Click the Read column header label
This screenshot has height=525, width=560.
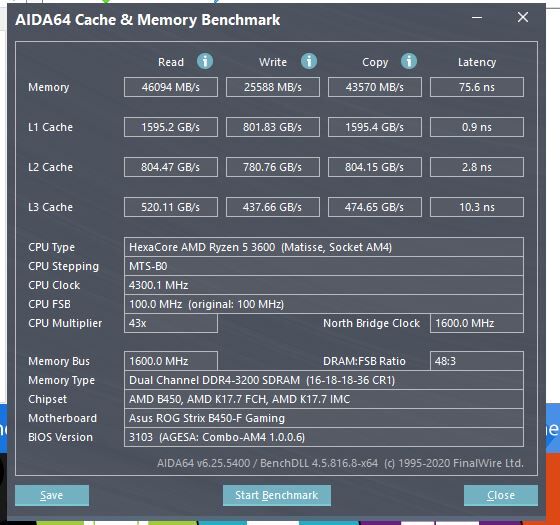pyautogui.click(x=171, y=62)
